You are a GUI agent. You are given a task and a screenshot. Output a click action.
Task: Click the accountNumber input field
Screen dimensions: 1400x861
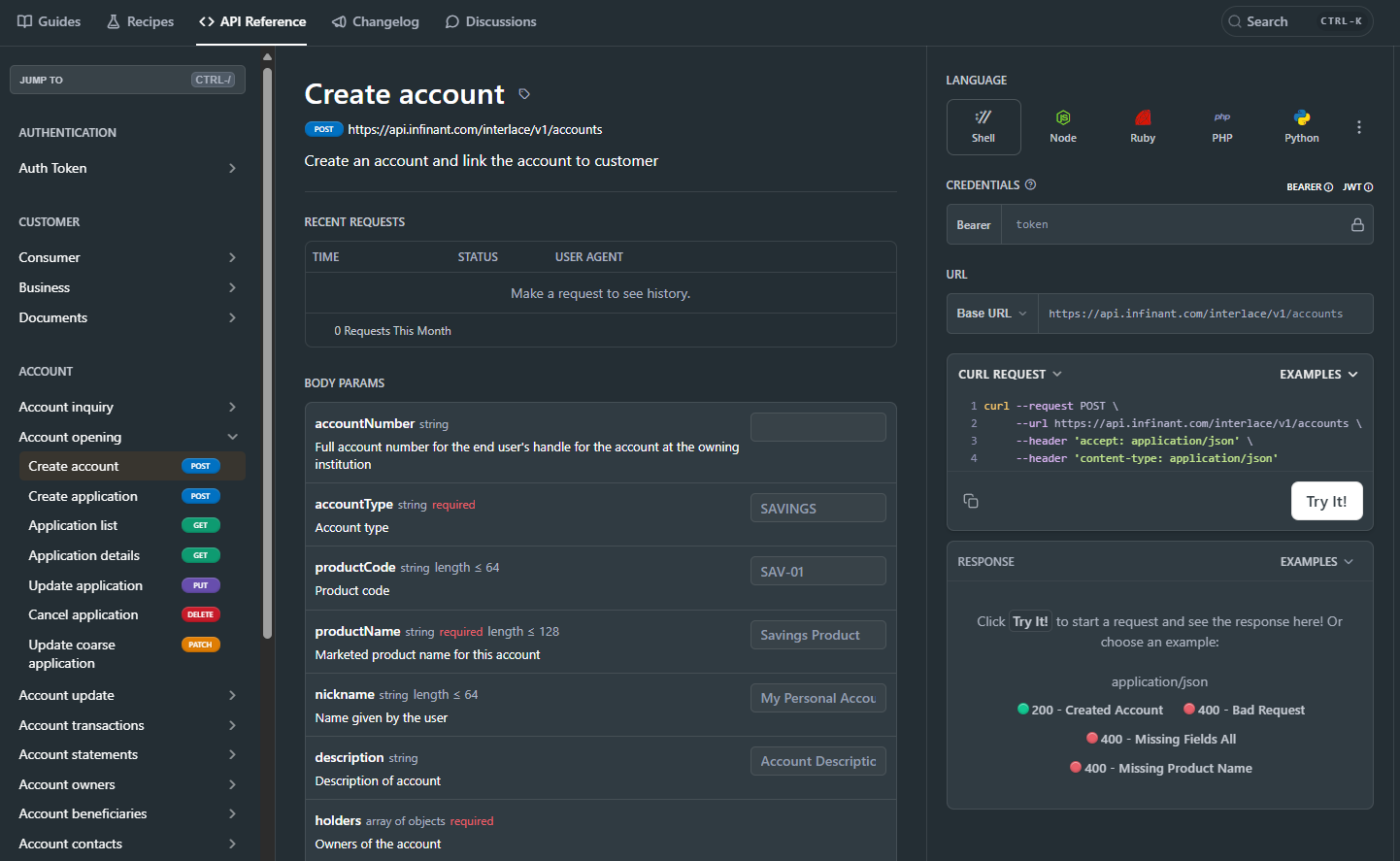pyautogui.click(x=818, y=427)
